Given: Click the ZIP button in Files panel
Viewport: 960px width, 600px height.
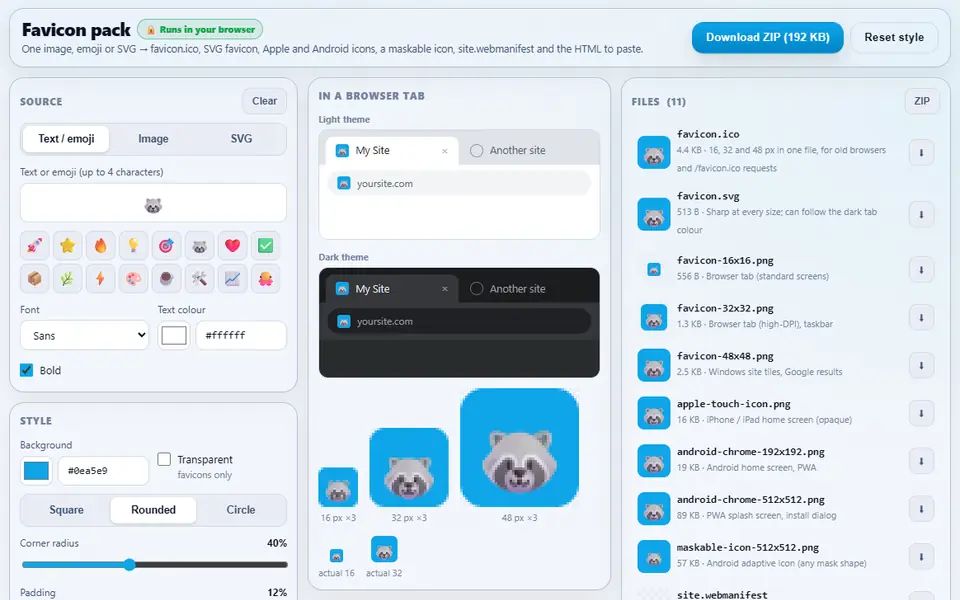Looking at the screenshot, I should [921, 101].
